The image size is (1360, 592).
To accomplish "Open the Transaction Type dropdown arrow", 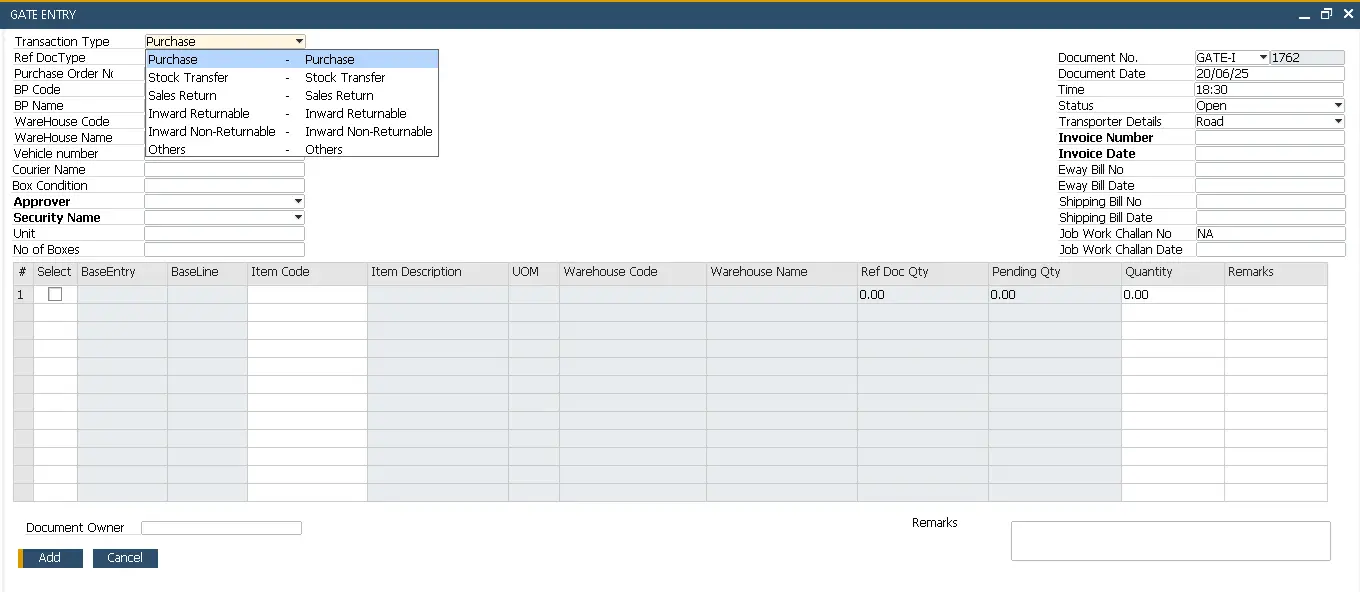I will [x=299, y=42].
